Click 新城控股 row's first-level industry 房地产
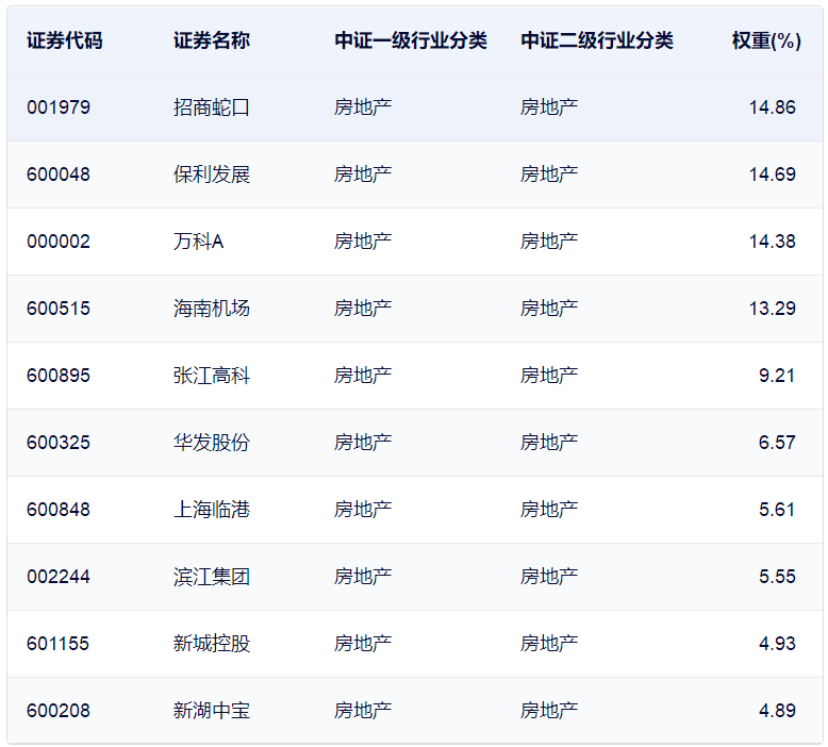The height and width of the screenshot is (747, 828). click(x=363, y=644)
